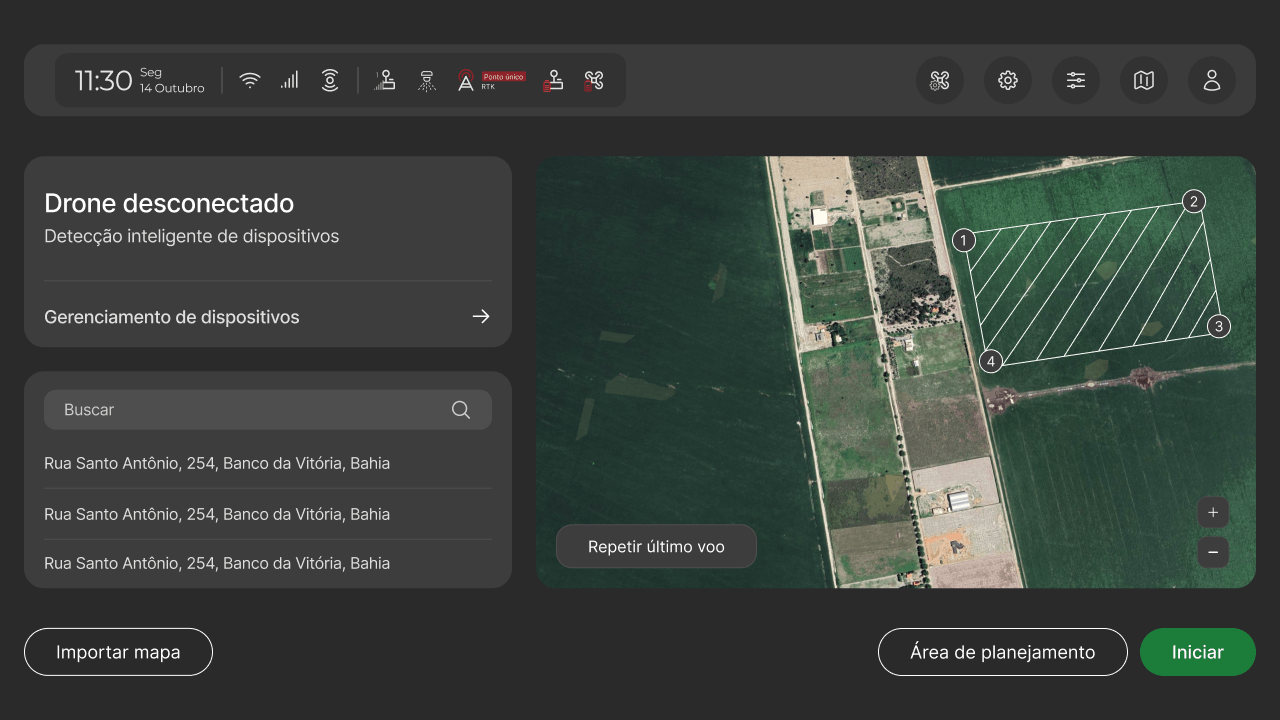Select waypoint 1 on the field
Screen dimensions: 1280x720
(963, 240)
